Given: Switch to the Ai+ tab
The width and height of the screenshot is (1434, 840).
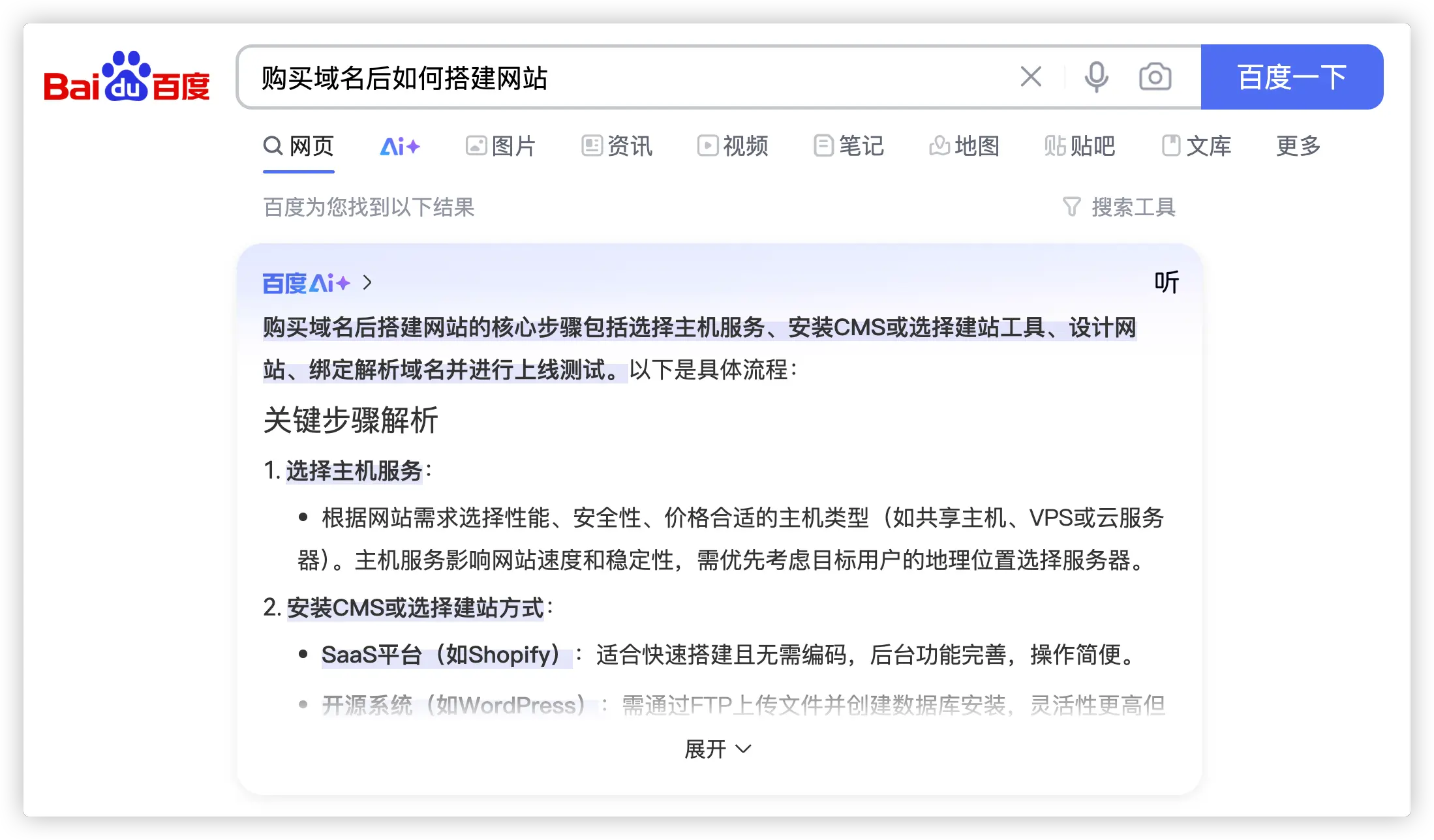Looking at the screenshot, I should (400, 146).
